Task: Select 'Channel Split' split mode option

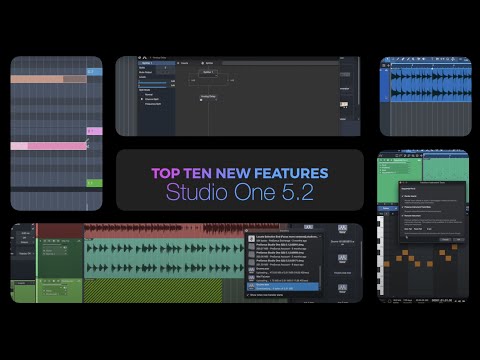Action: [152, 99]
